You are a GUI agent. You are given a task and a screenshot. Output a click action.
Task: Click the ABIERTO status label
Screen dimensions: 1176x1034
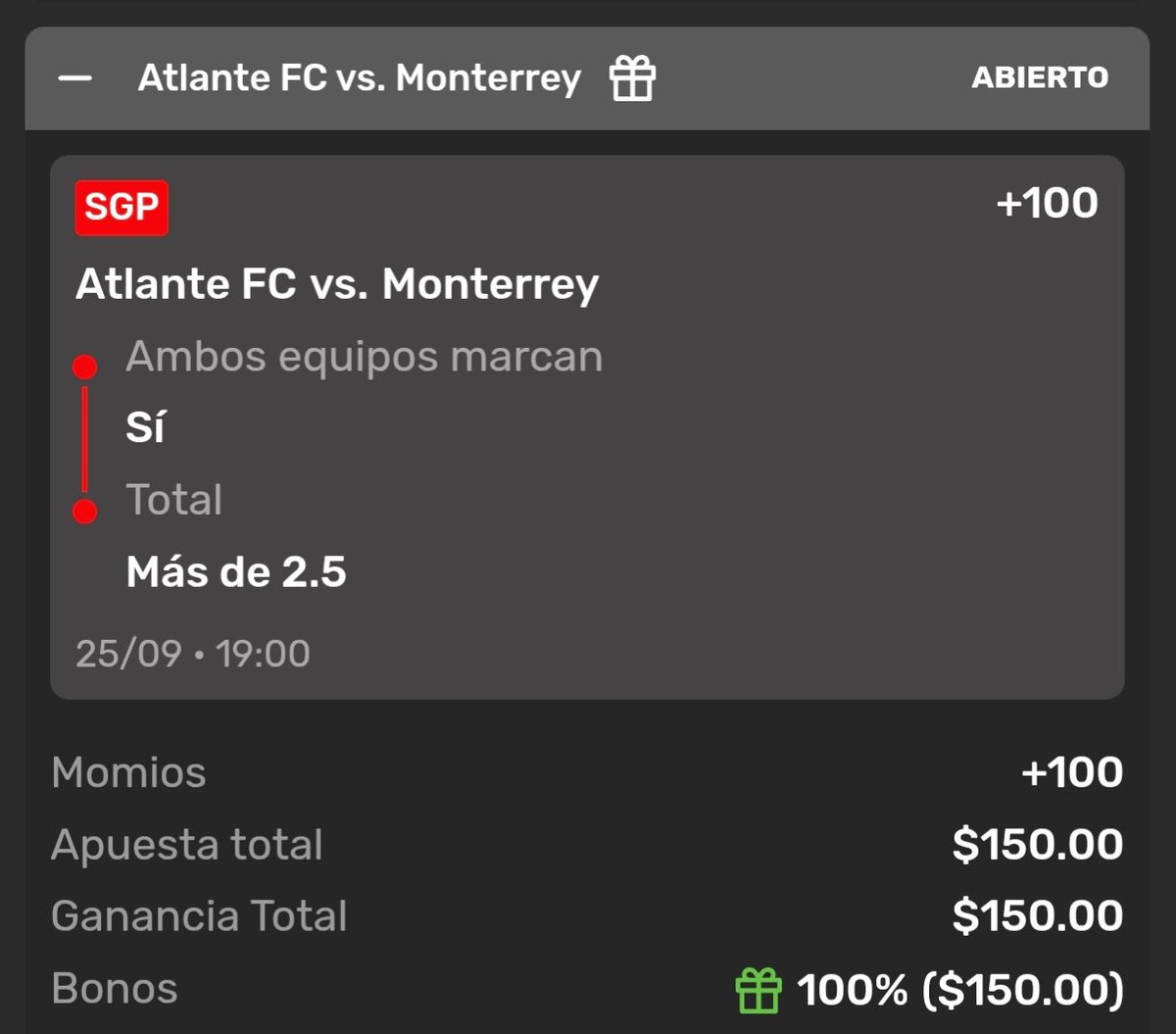coord(1040,78)
